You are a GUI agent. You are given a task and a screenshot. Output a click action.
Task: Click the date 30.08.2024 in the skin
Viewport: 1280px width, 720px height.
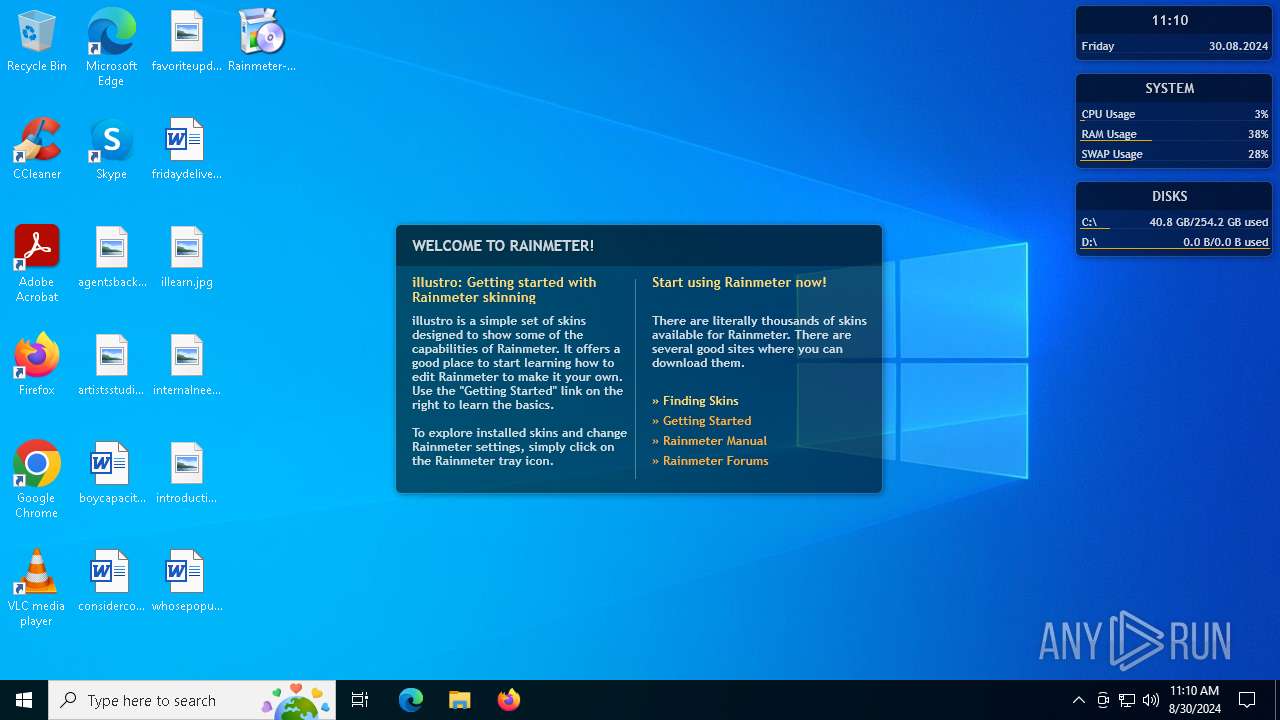tap(1238, 46)
